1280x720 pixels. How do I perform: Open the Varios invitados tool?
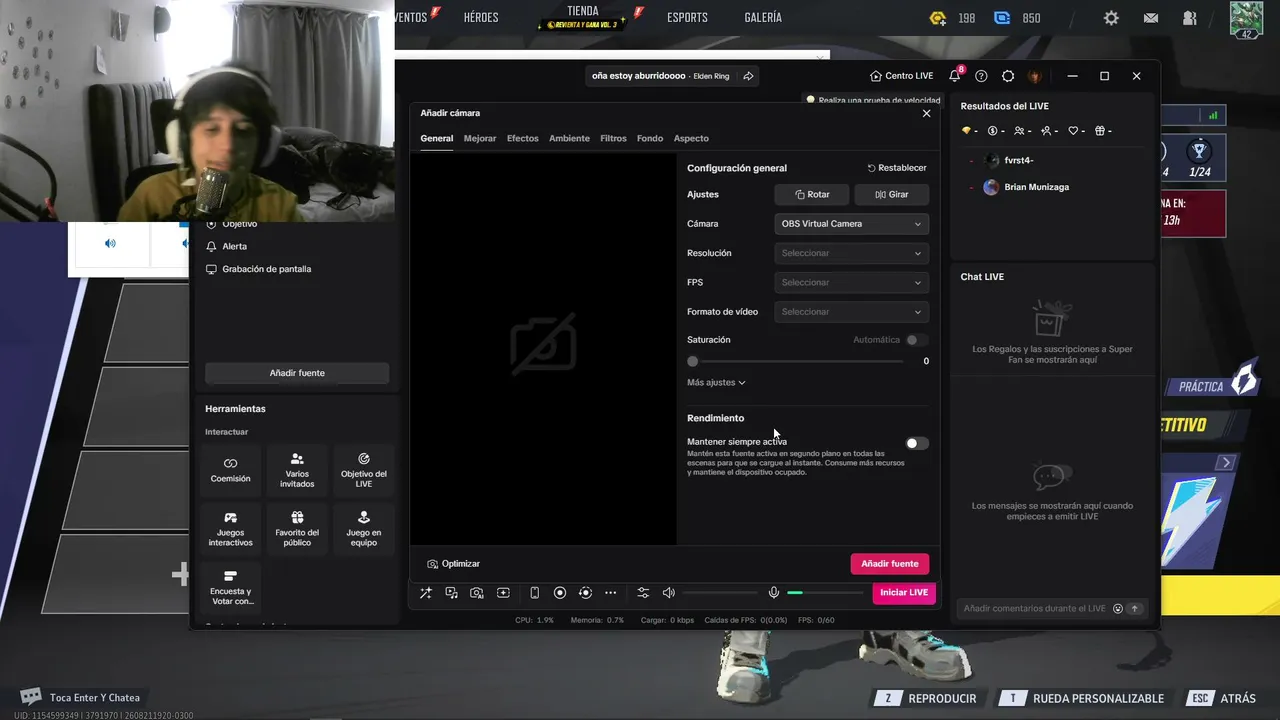point(297,469)
